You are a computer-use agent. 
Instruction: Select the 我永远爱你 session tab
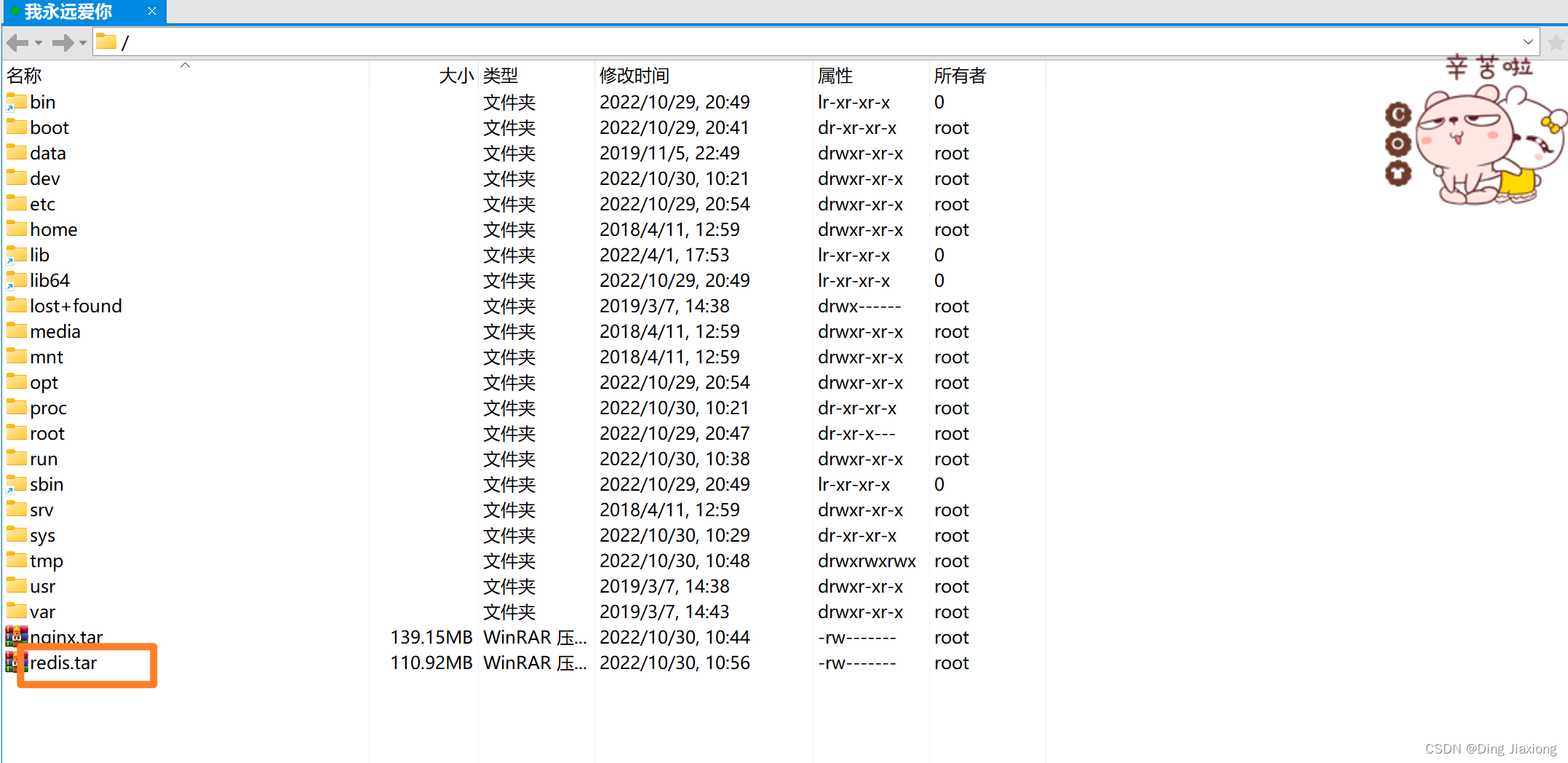click(x=83, y=12)
